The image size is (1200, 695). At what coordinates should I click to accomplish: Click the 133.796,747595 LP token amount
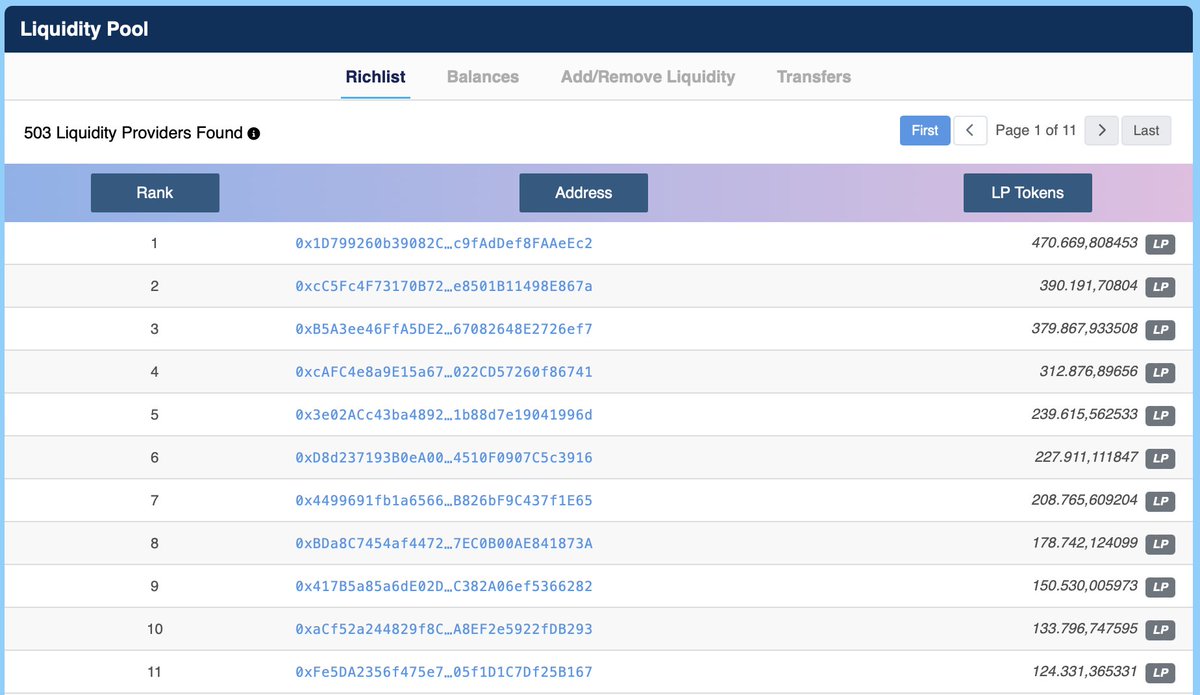point(1085,630)
